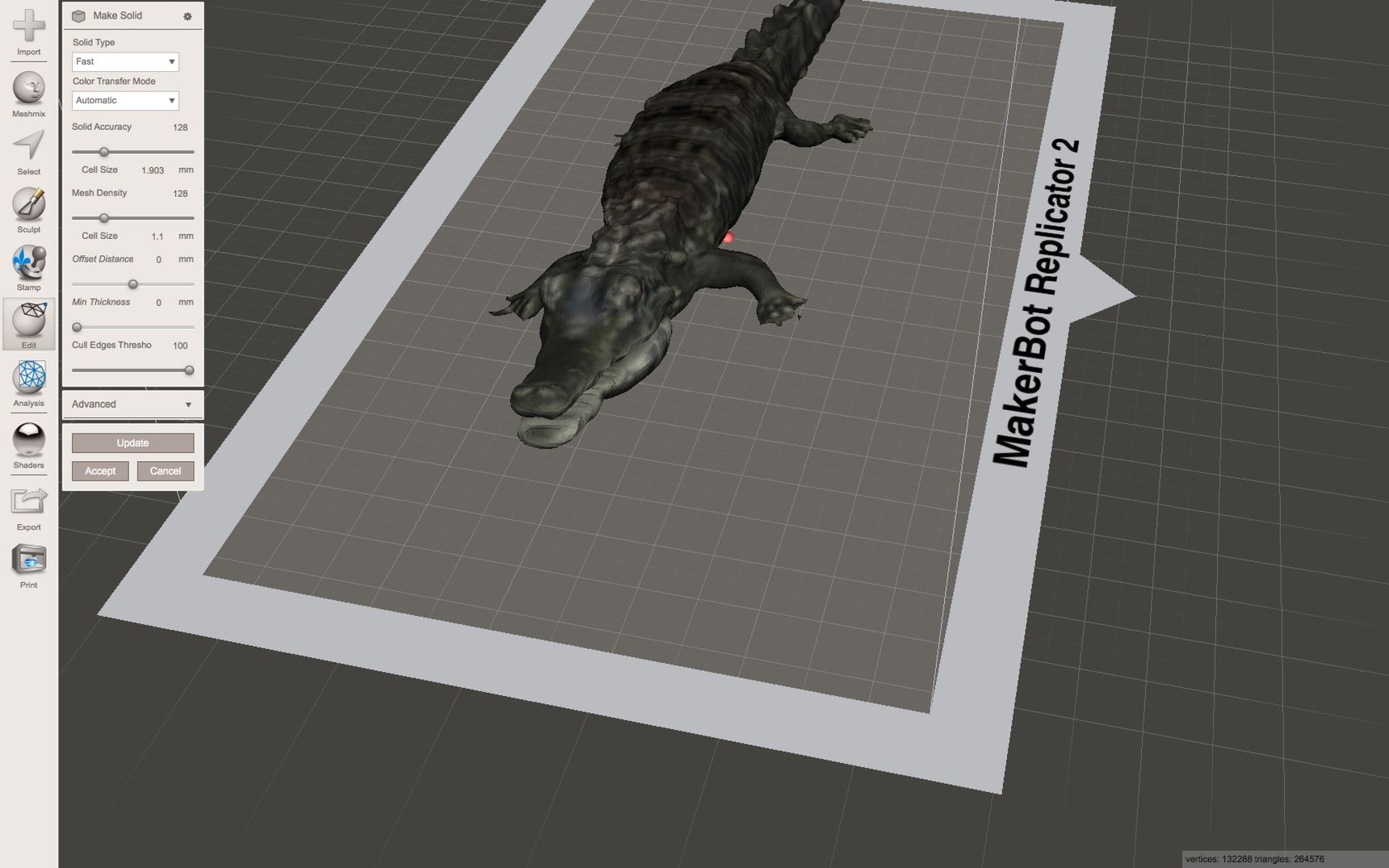The image size is (1389, 868).
Task: Click the Offset Distance slider handle
Action: click(x=133, y=284)
